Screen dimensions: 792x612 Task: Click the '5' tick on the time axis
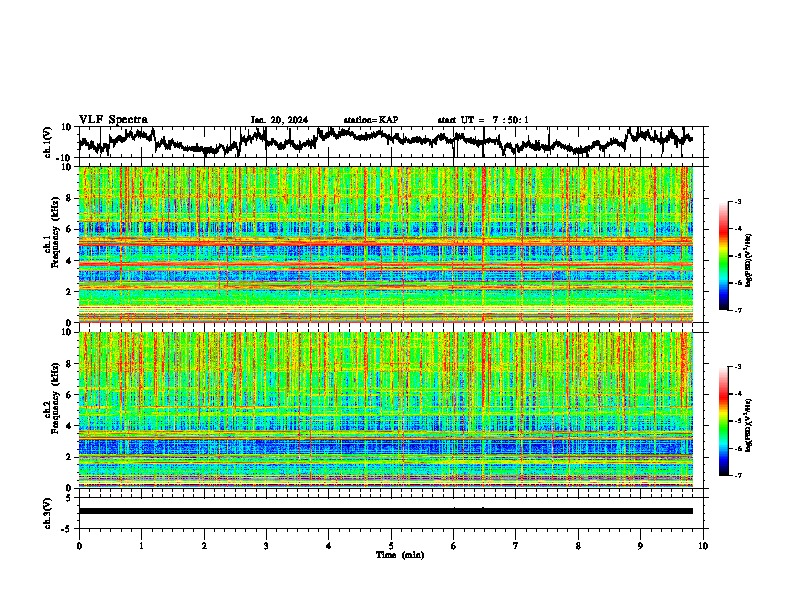[x=391, y=546]
